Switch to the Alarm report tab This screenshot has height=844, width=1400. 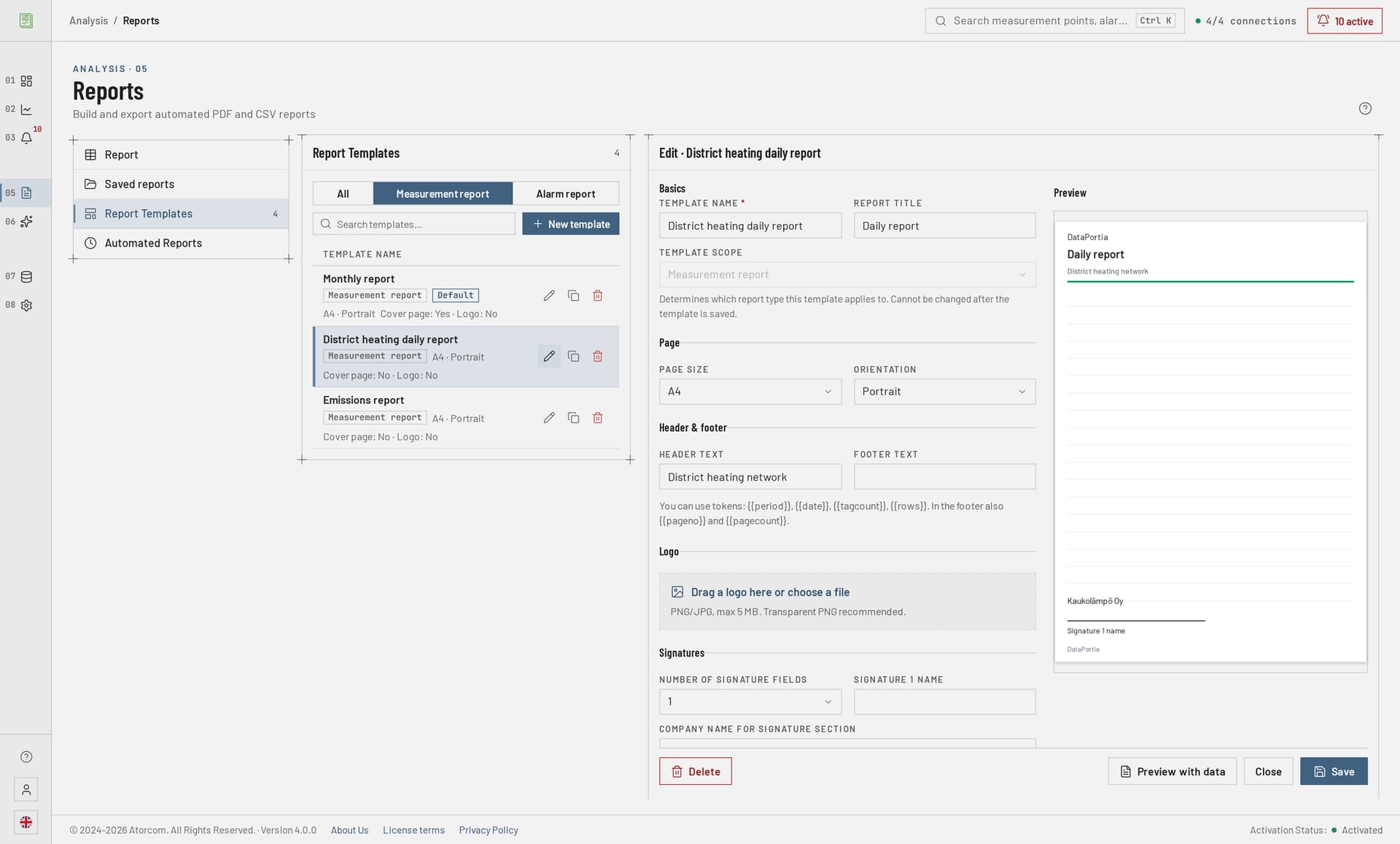[566, 194]
